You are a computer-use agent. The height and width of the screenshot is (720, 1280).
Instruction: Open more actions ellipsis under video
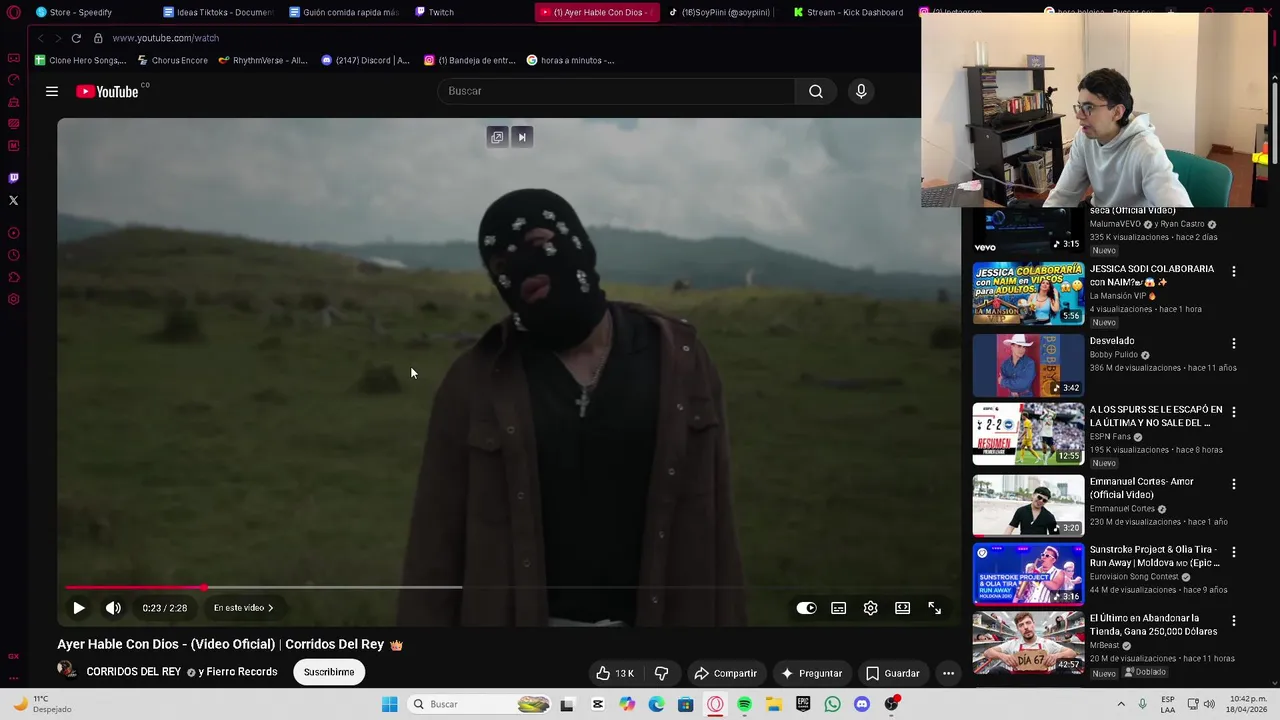tap(948, 673)
